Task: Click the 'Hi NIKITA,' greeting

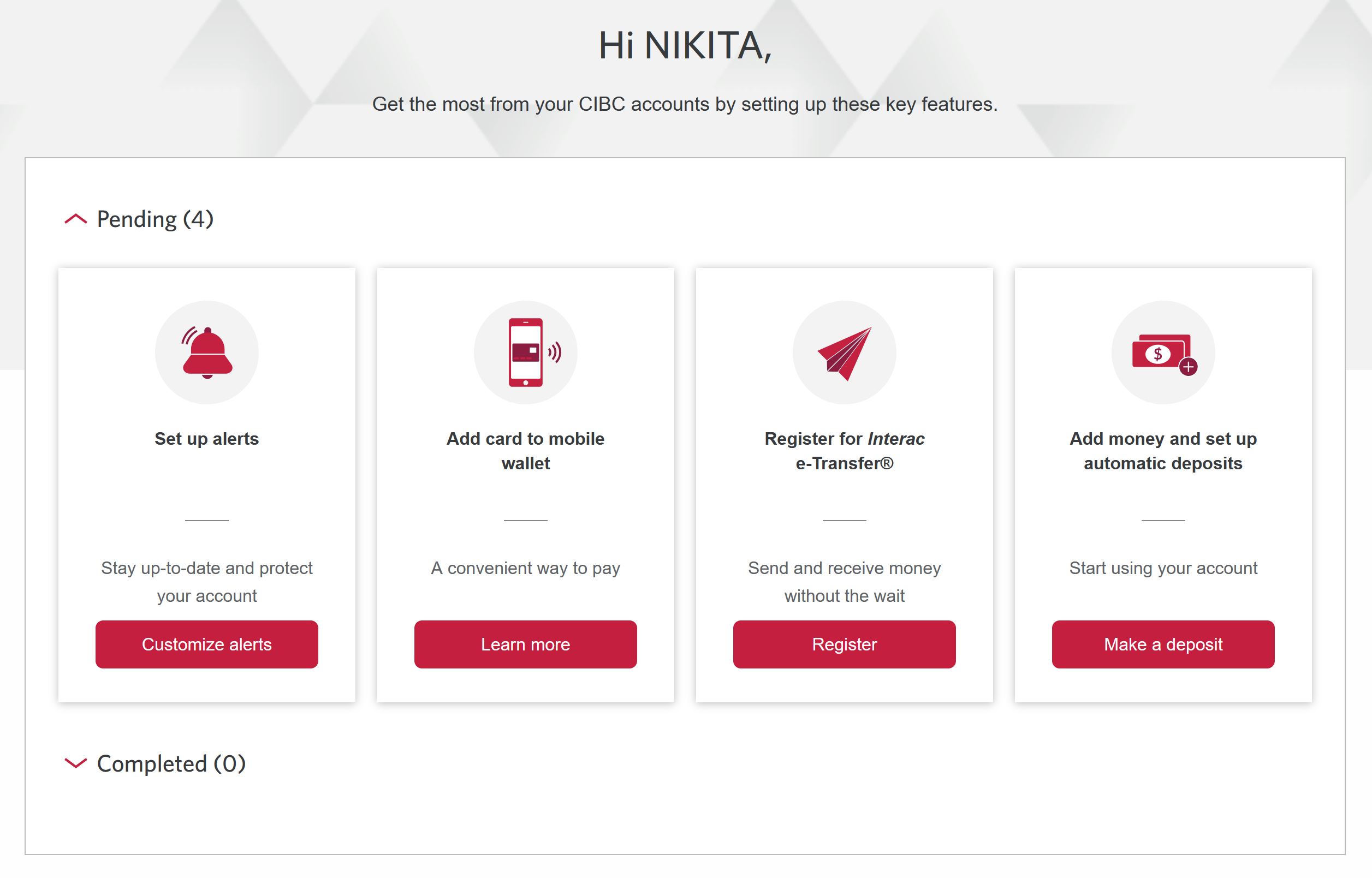Action: [x=685, y=46]
